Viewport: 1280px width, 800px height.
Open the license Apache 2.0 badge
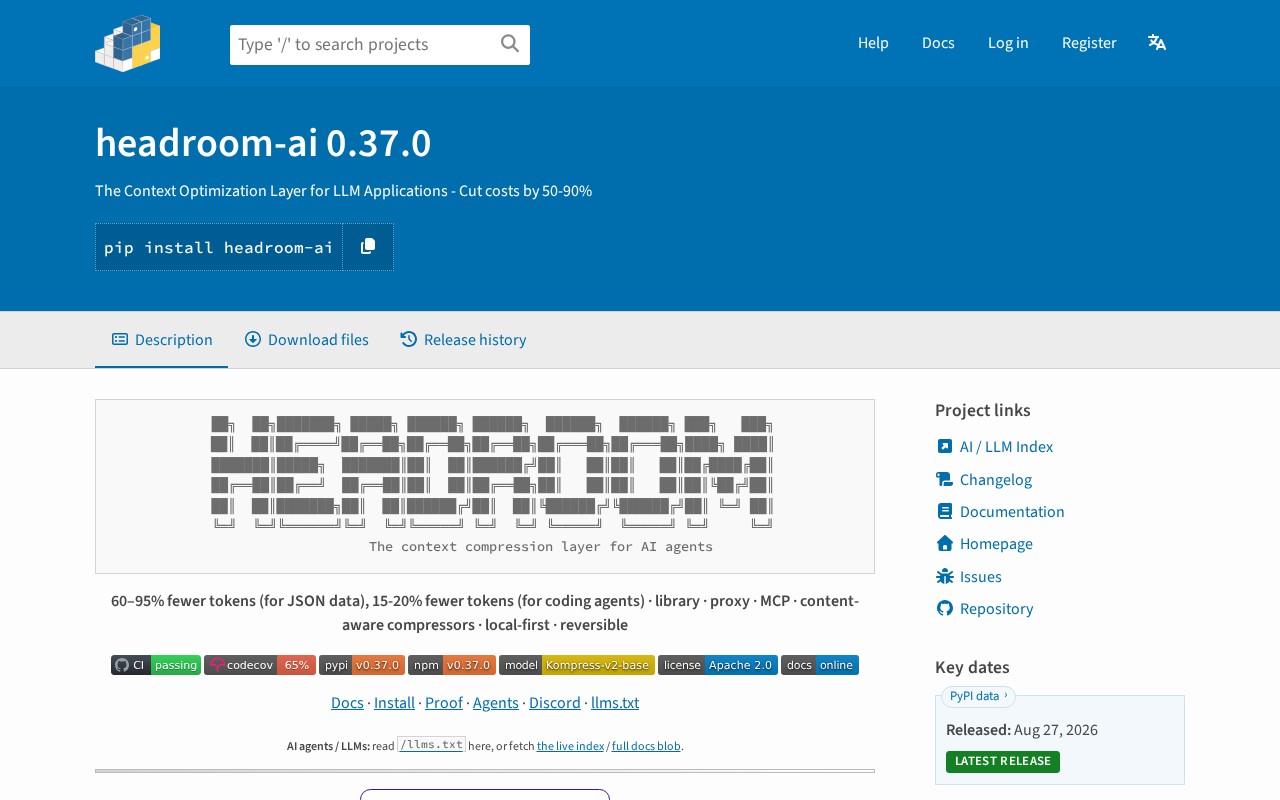point(718,665)
